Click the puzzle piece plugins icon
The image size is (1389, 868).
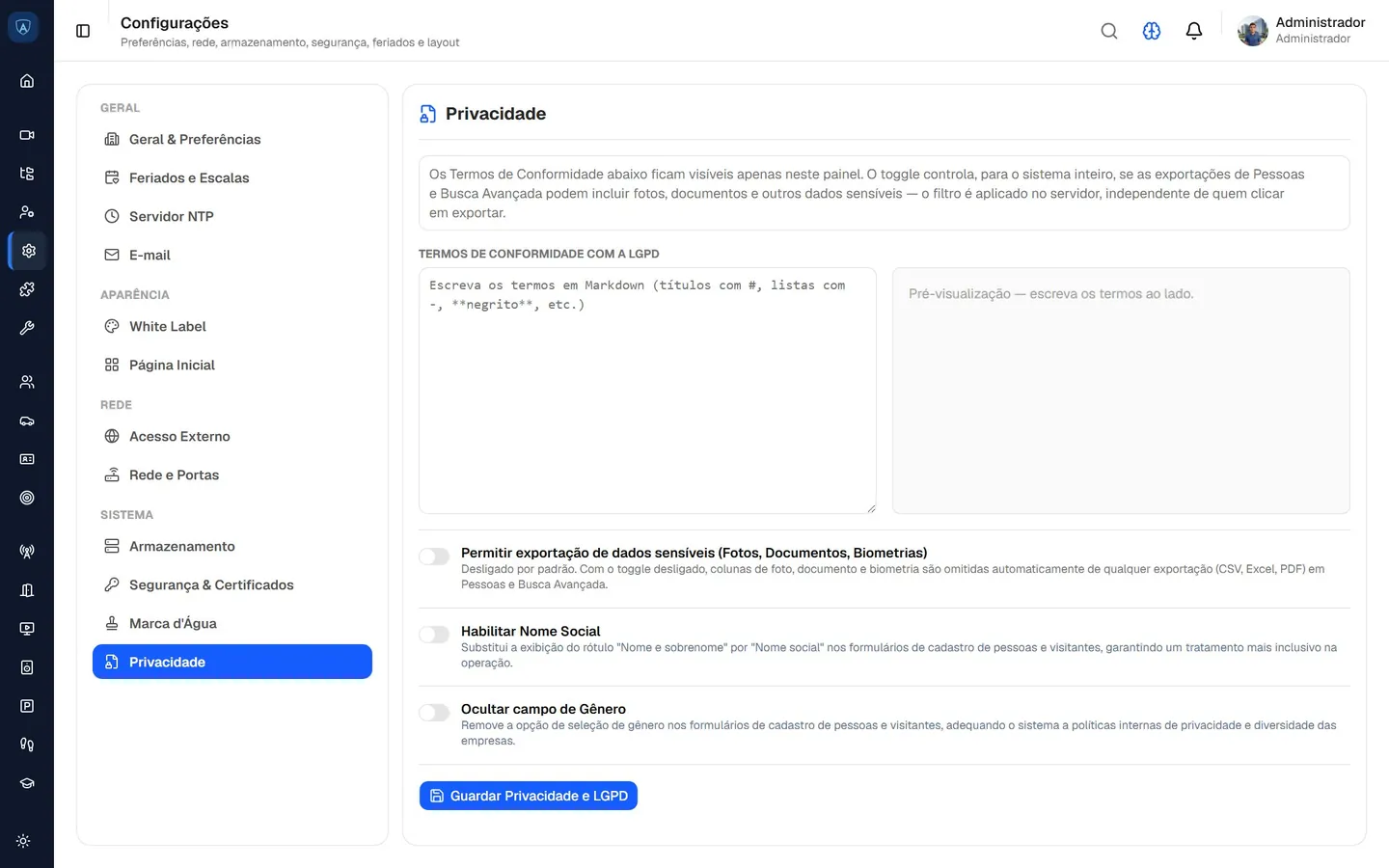(27, 289)
